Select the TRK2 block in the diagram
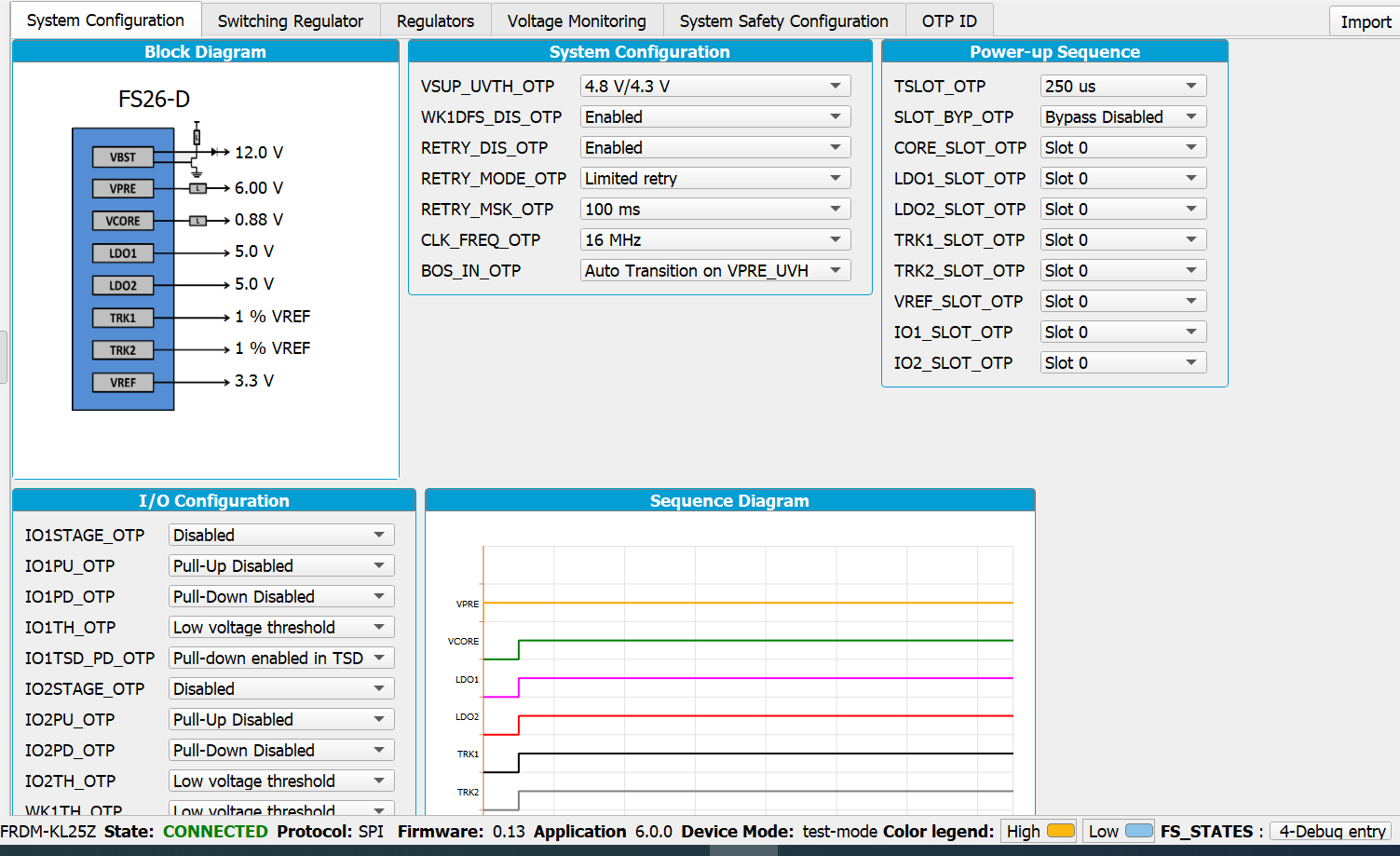The image size is (1400, 856). click(x=122, y=348)
